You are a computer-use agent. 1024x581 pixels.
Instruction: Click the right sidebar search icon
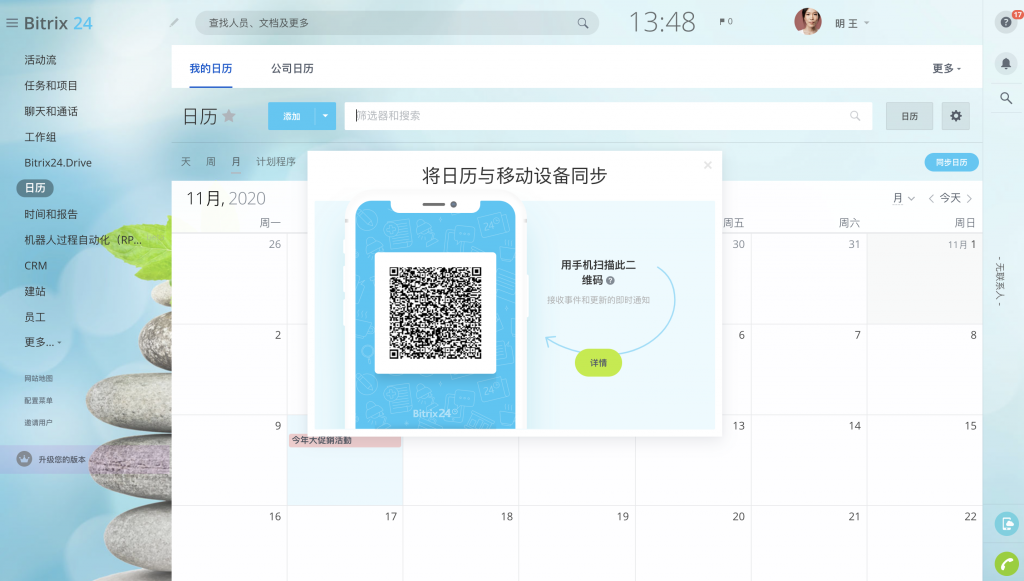point(1006,99)
